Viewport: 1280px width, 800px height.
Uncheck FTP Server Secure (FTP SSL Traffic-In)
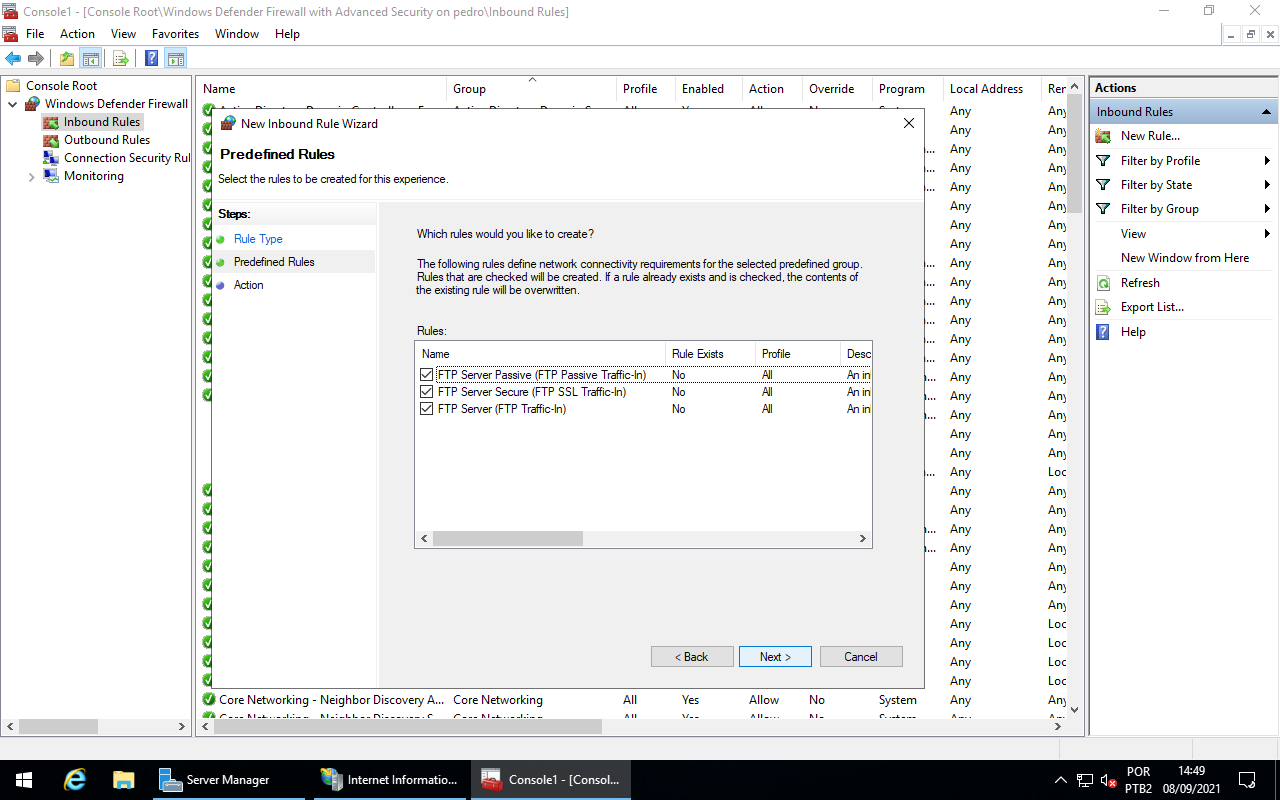coord(426,391)
